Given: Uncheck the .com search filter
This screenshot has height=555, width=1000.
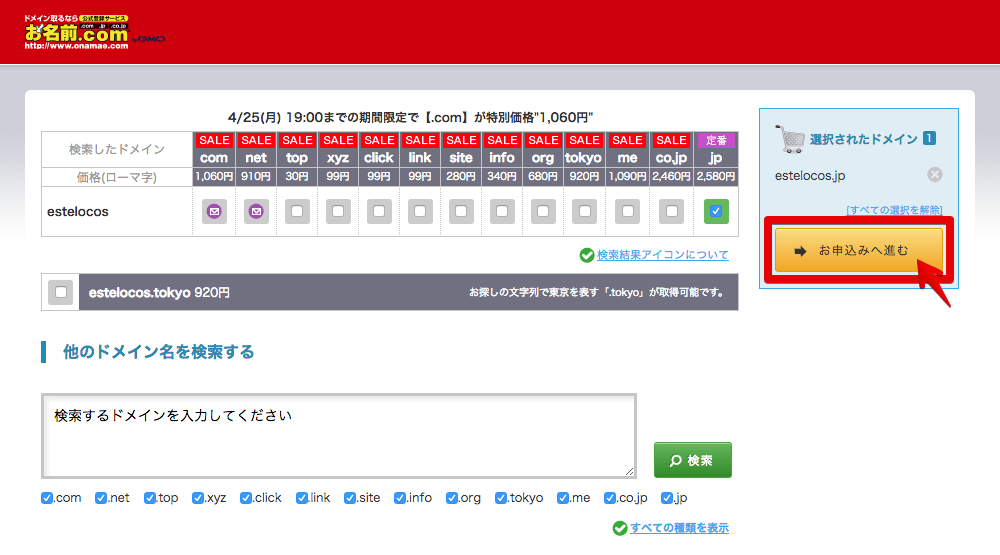Looking at the screenshot, I should 47,498.
